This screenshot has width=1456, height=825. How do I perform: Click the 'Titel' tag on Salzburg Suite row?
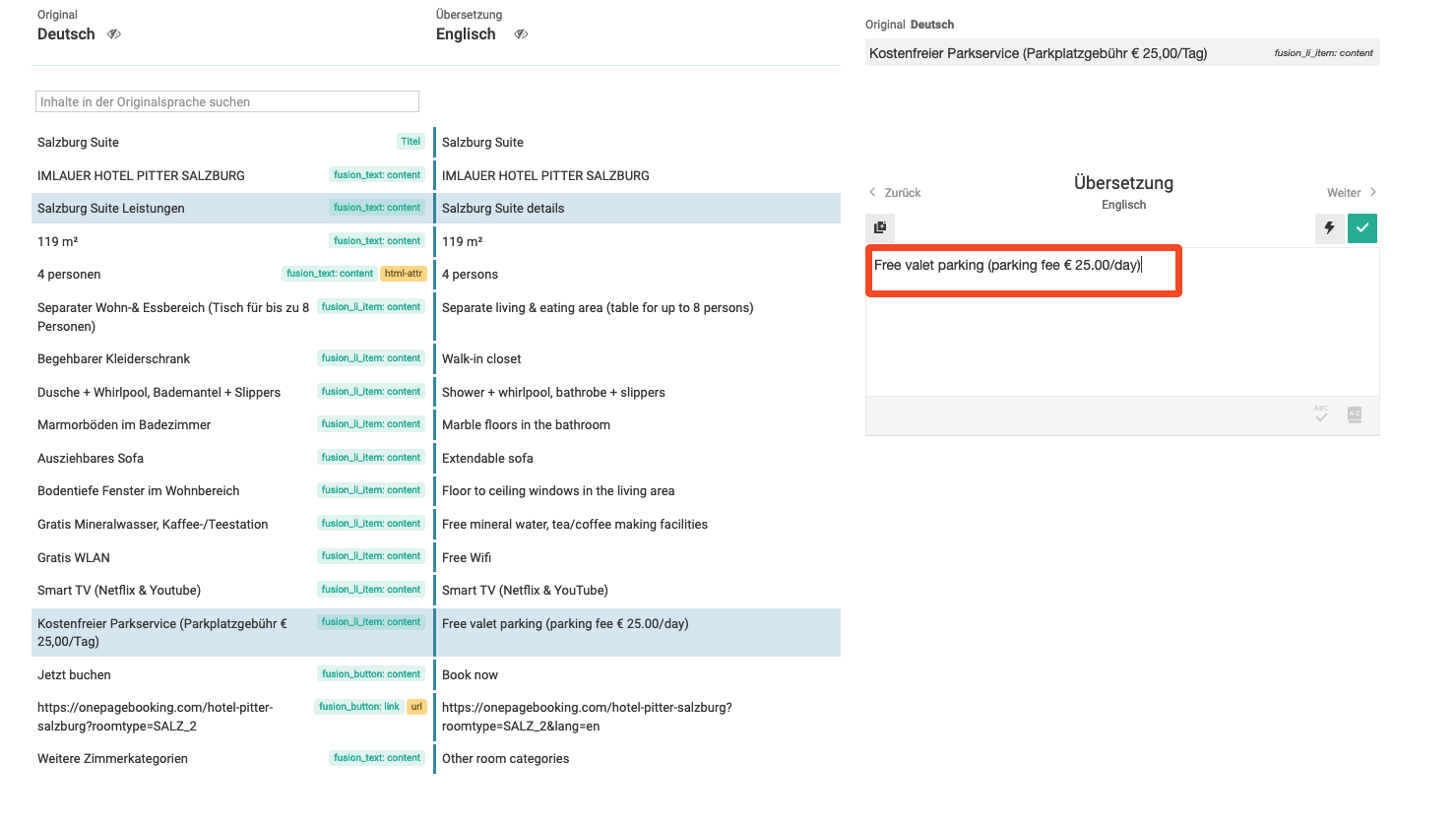pyautogui.click(x=411, y=142)
